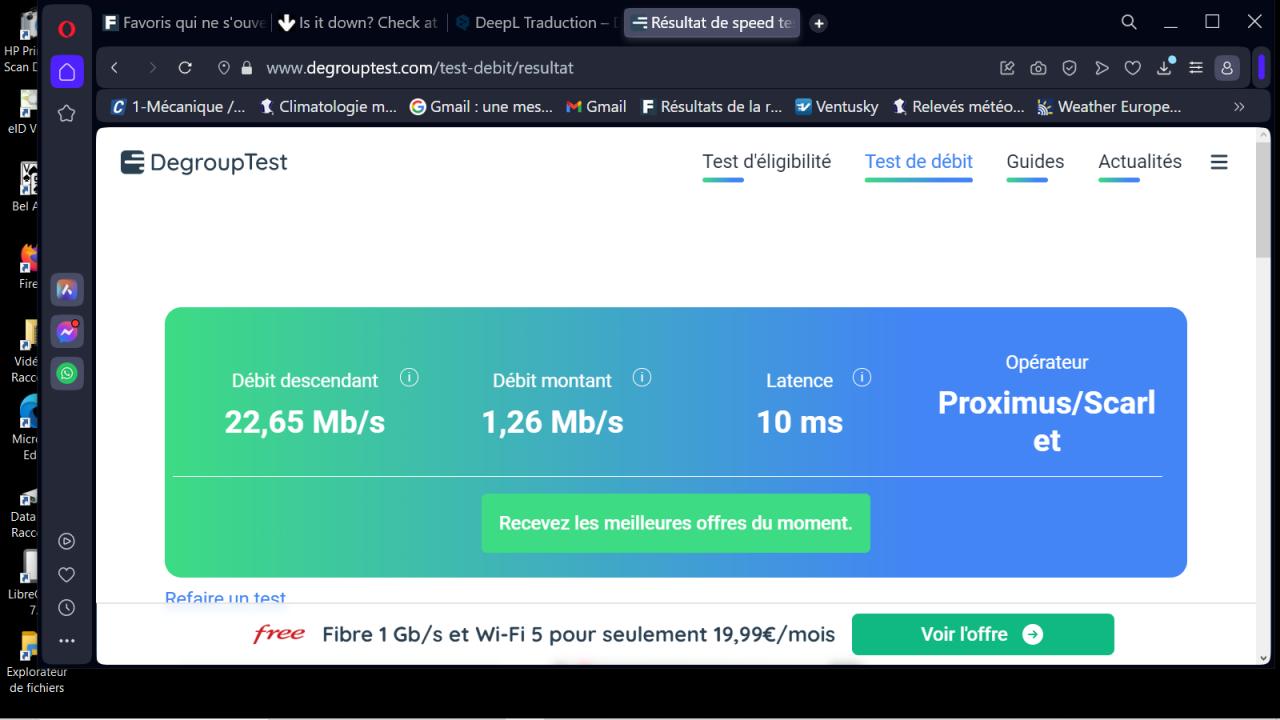The image size is (1280, 720).
Task: Open browsing history clock icon
Action: [67, 607]
